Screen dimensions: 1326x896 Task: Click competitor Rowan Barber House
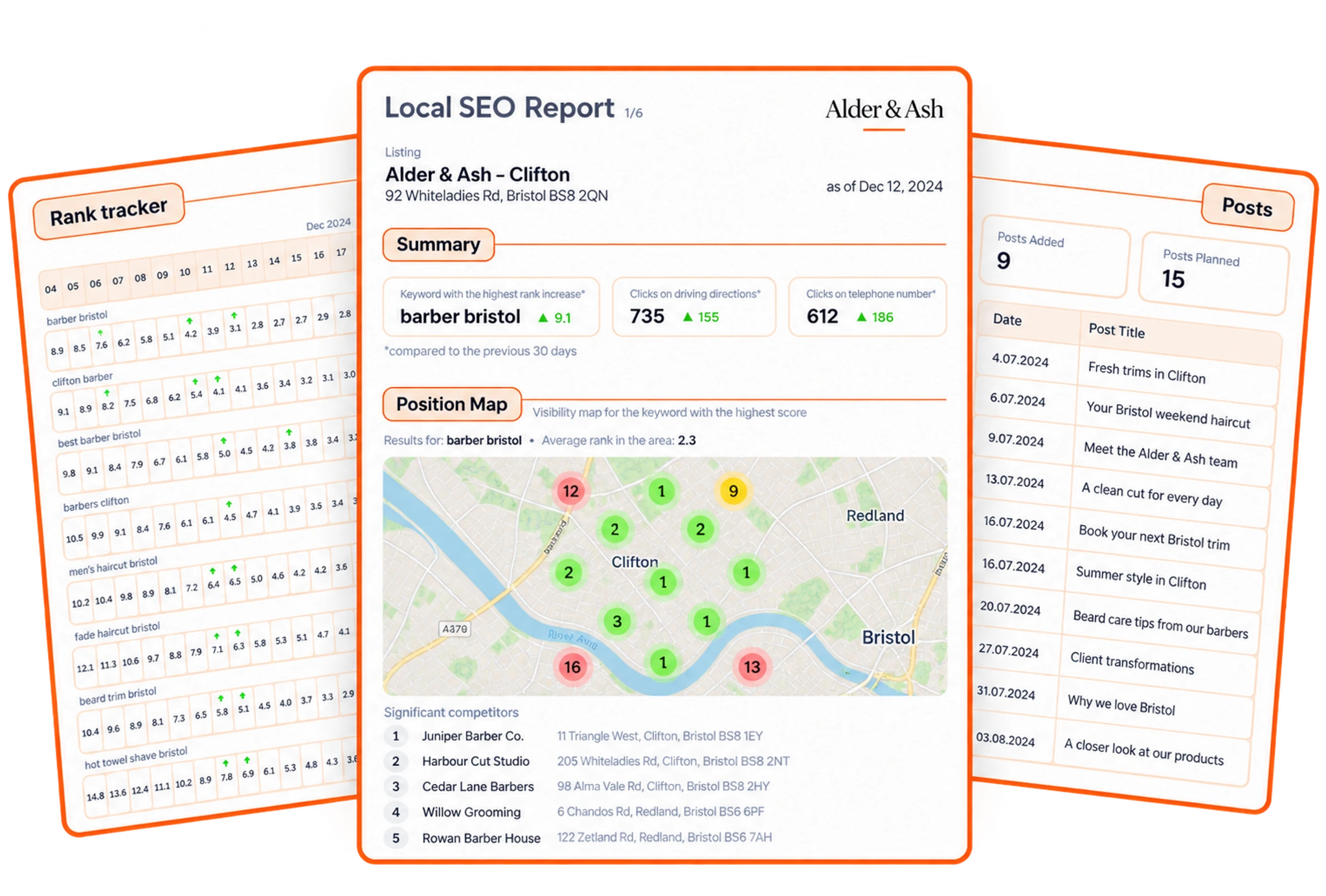481,838
